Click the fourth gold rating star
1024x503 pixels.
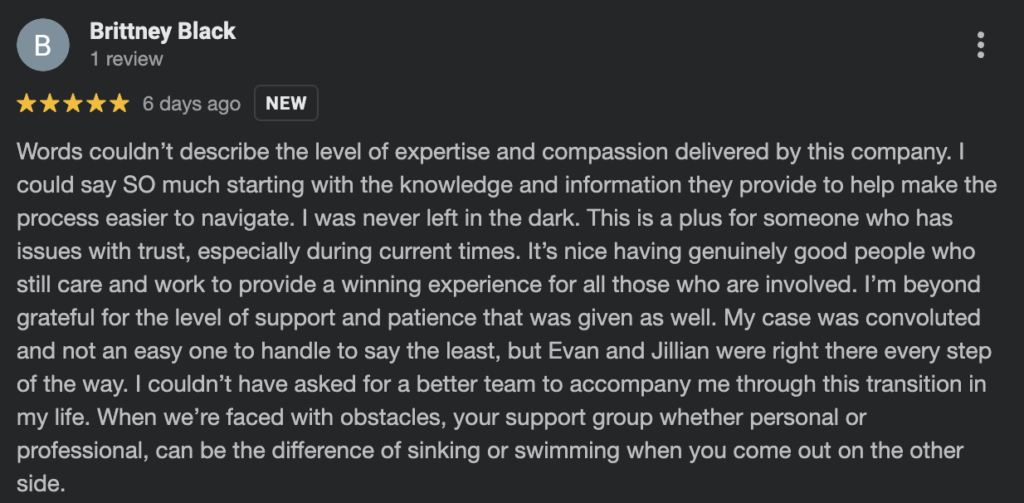[96, 103]
